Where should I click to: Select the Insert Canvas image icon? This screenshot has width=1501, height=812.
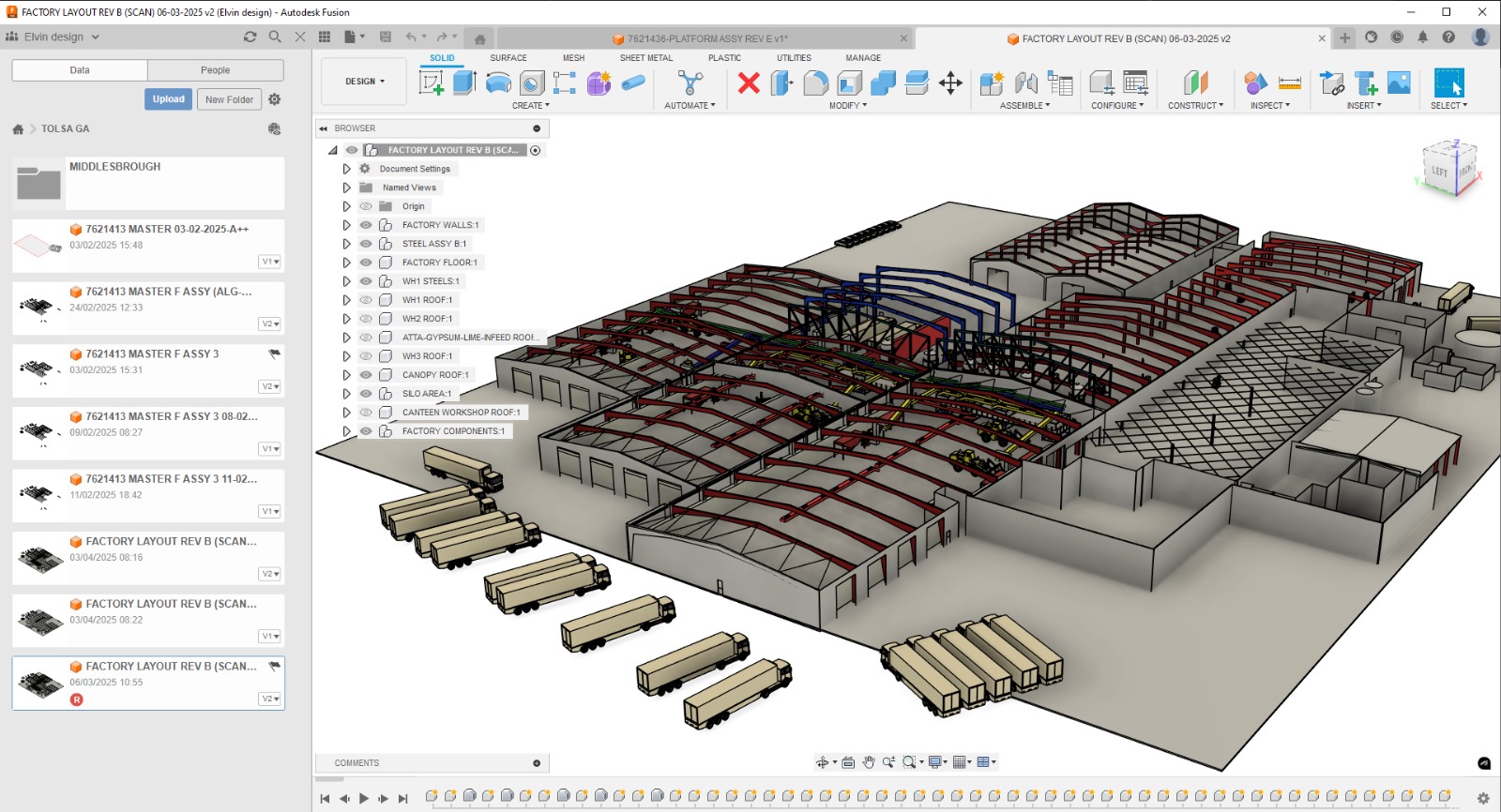1399,83
